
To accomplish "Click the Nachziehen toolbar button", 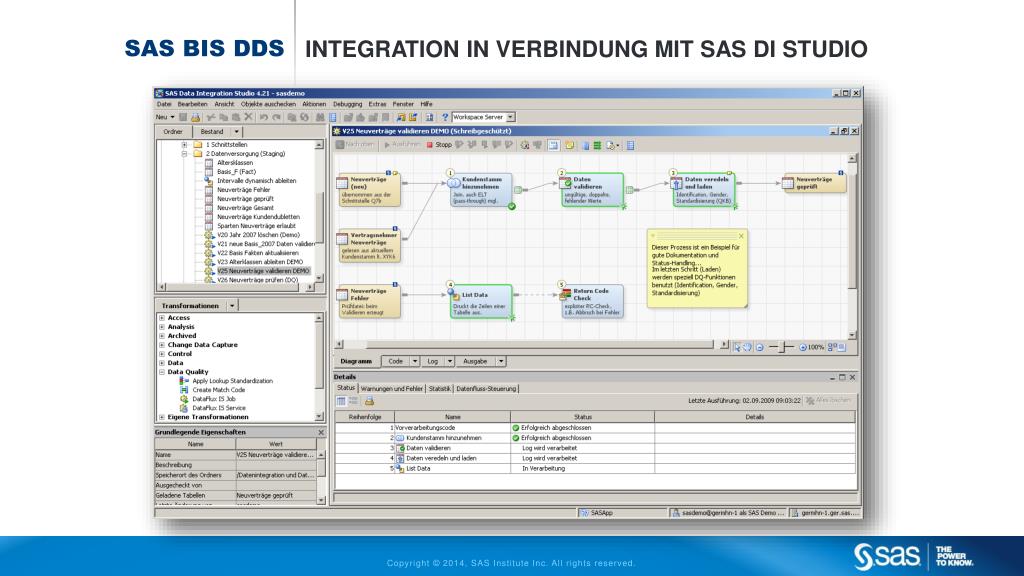I will click(355, 145).
